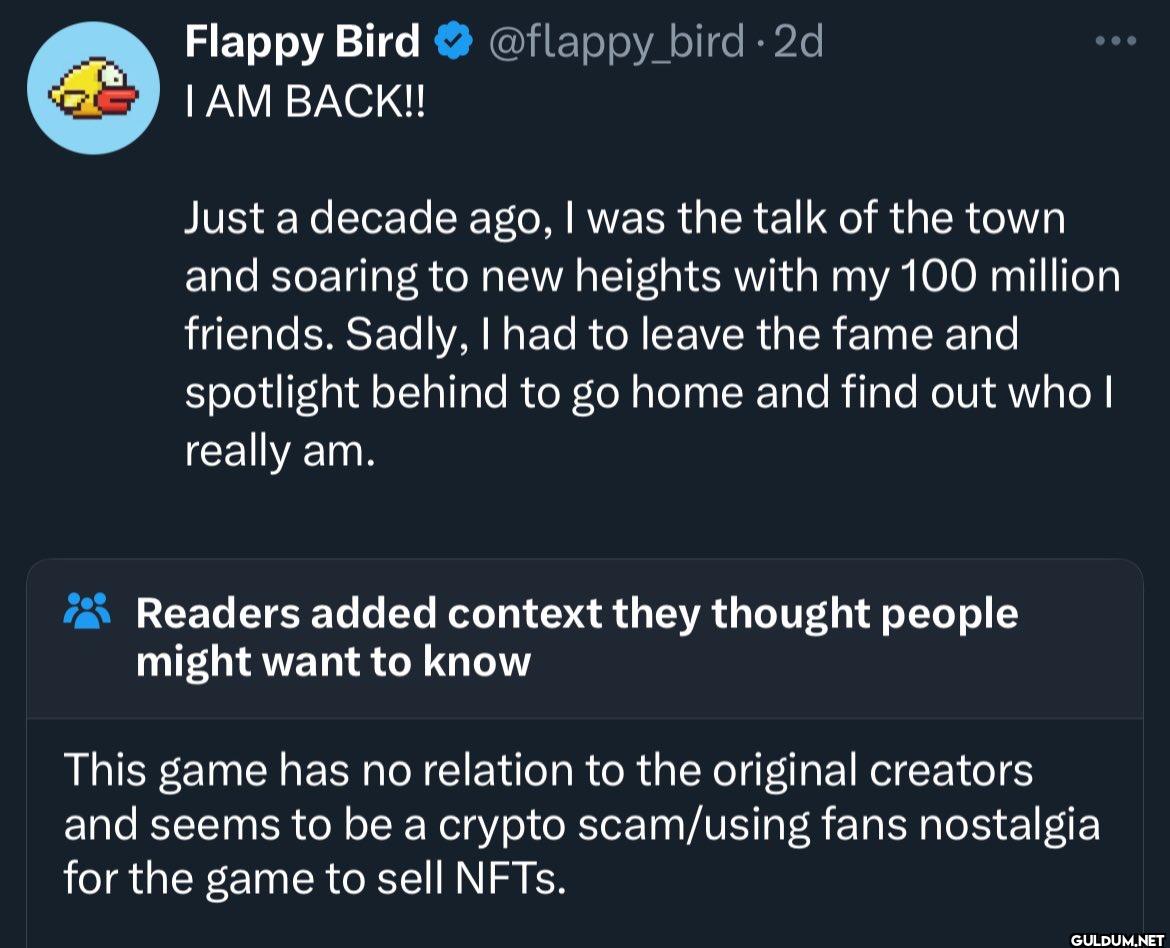Open the three-dot more options menu
Viewport: 1170px width, 948px height.
click(1115, 42)
